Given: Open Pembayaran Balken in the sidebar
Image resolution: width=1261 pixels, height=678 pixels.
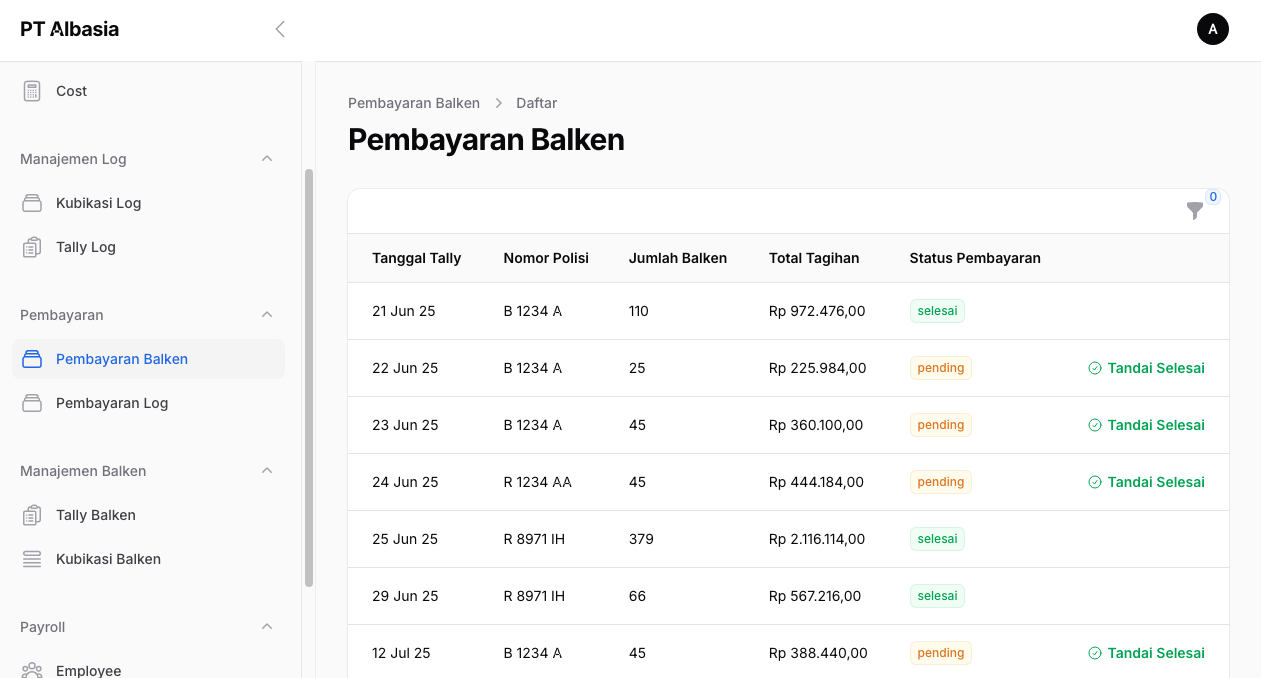Looking at the screenshot, I should tap(122, 359).
